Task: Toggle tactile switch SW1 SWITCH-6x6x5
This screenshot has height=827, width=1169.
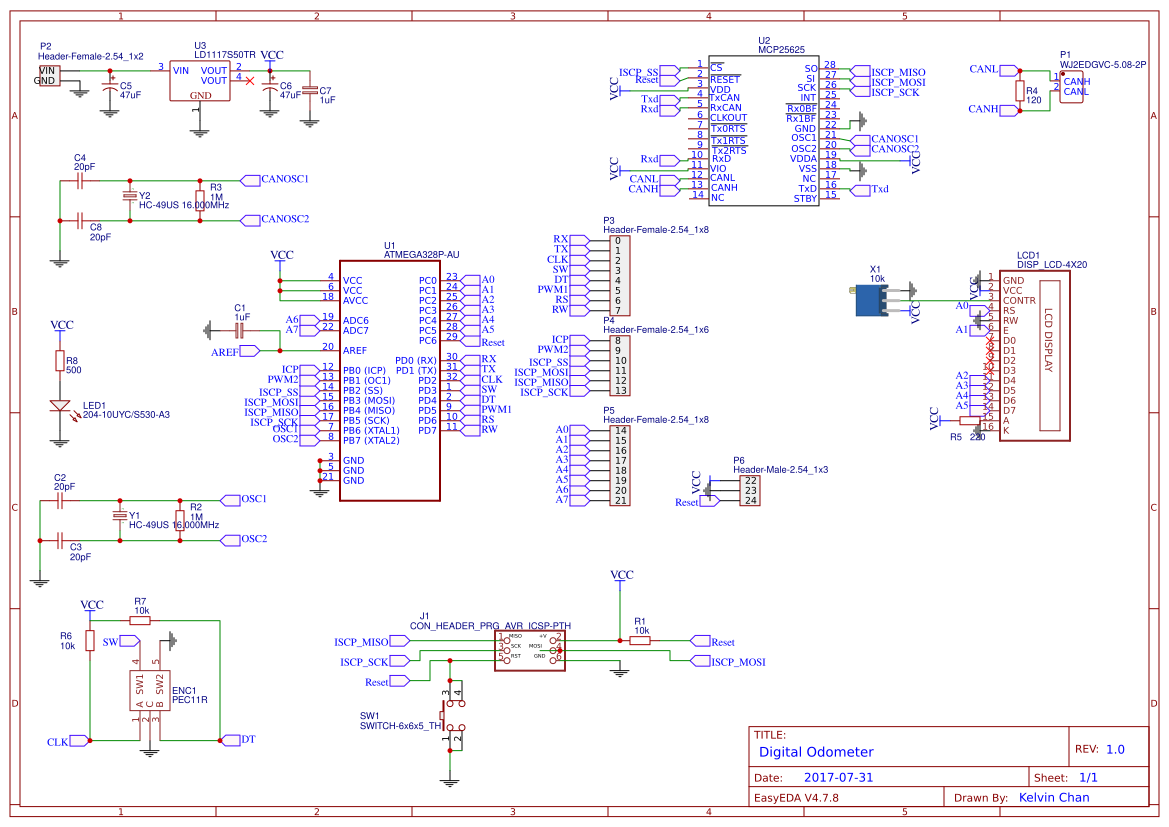Action: [x=455, y=715]
